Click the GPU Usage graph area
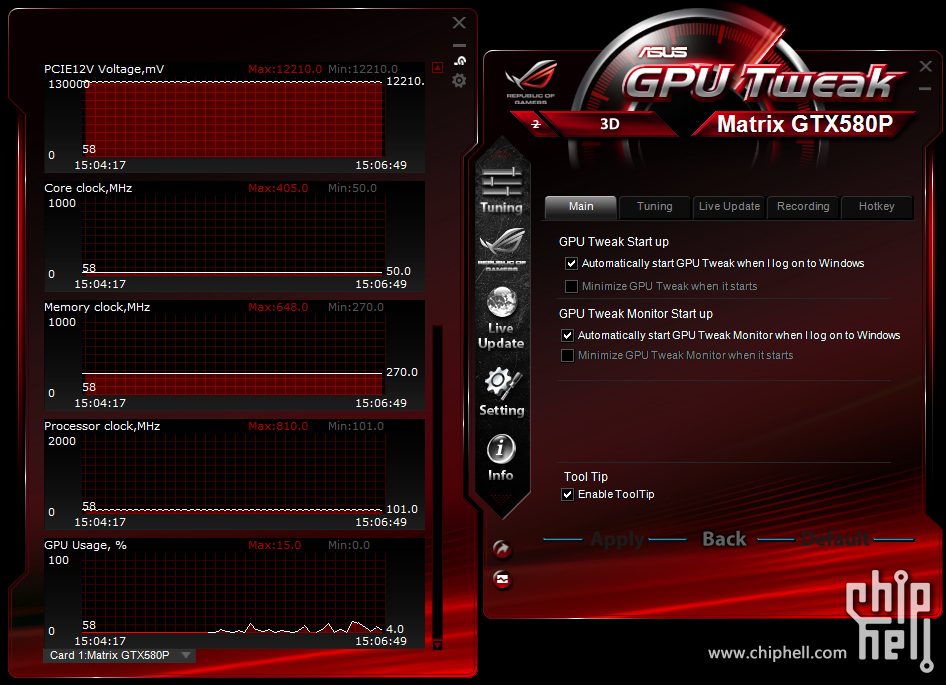Image resolution: width=946 pixels, height=685 pixels. point(233,594)
